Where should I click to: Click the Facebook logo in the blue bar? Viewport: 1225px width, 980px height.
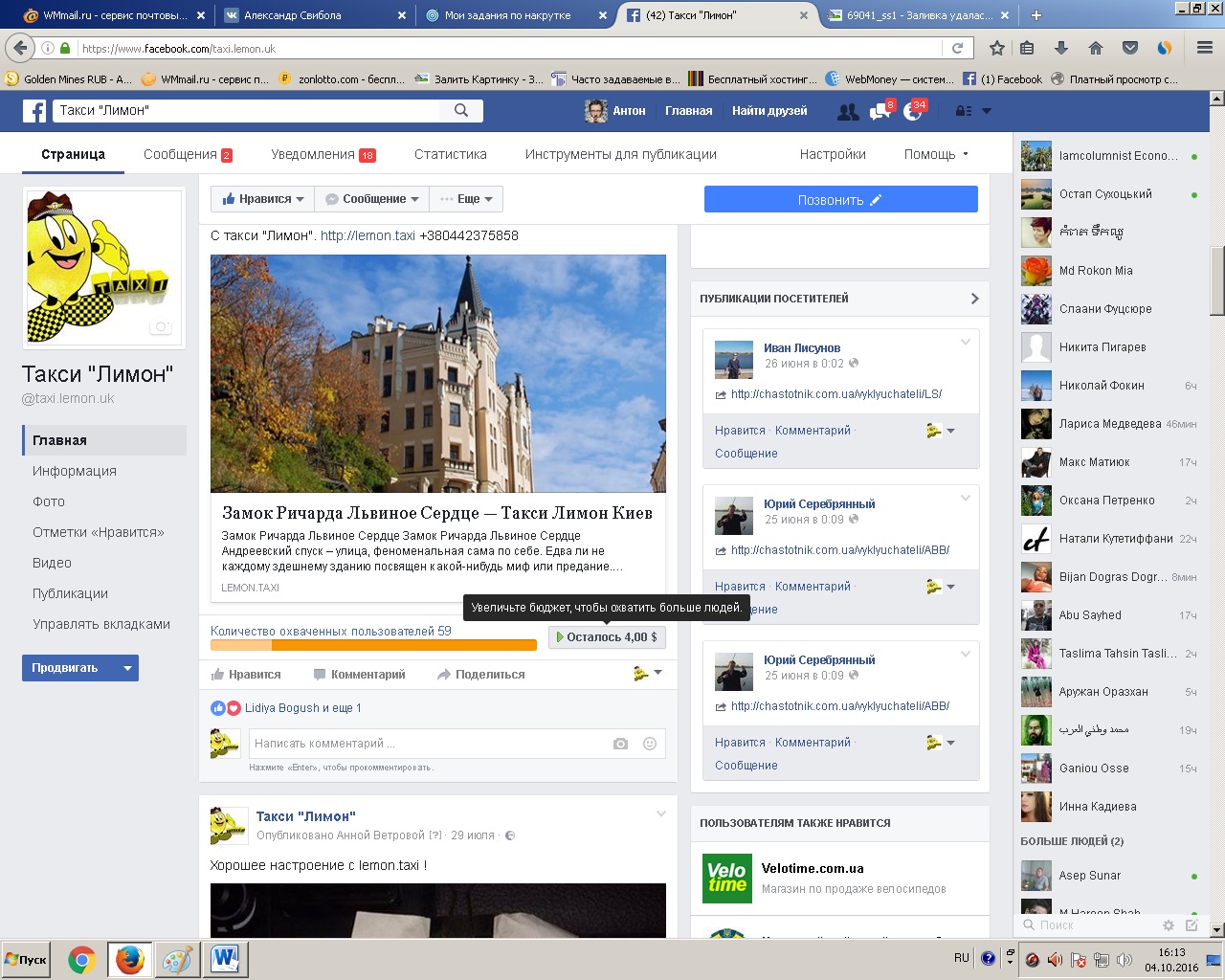pyautogui.click(x=34, y=111)
